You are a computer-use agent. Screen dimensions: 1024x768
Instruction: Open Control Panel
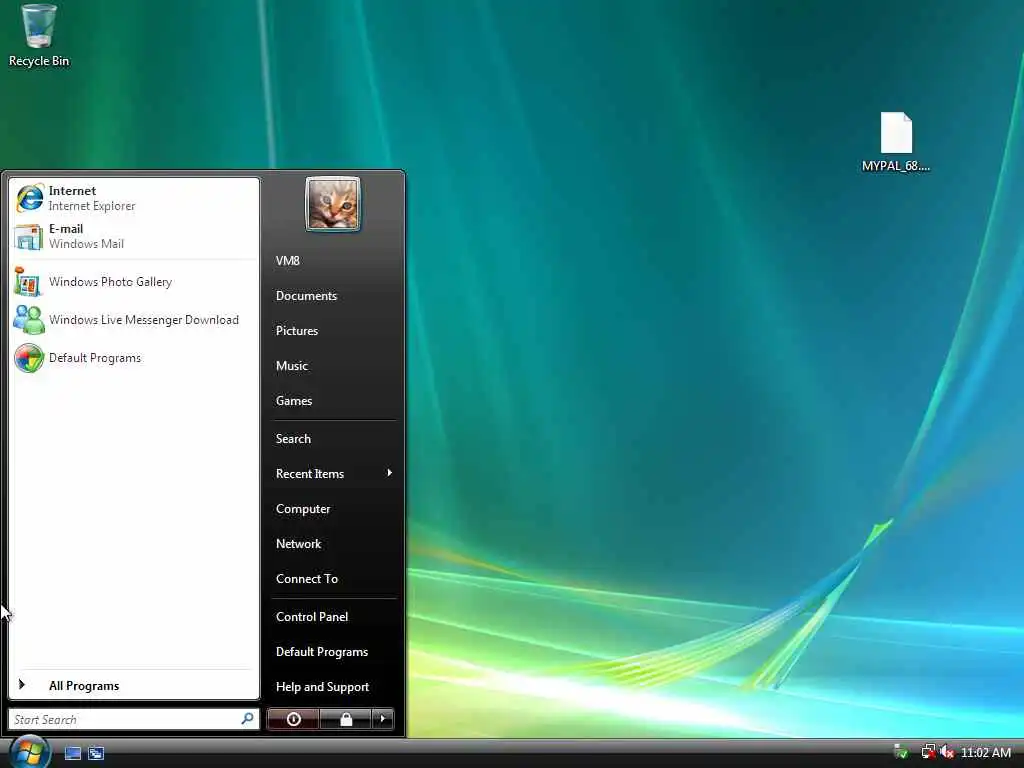[333, 616]
